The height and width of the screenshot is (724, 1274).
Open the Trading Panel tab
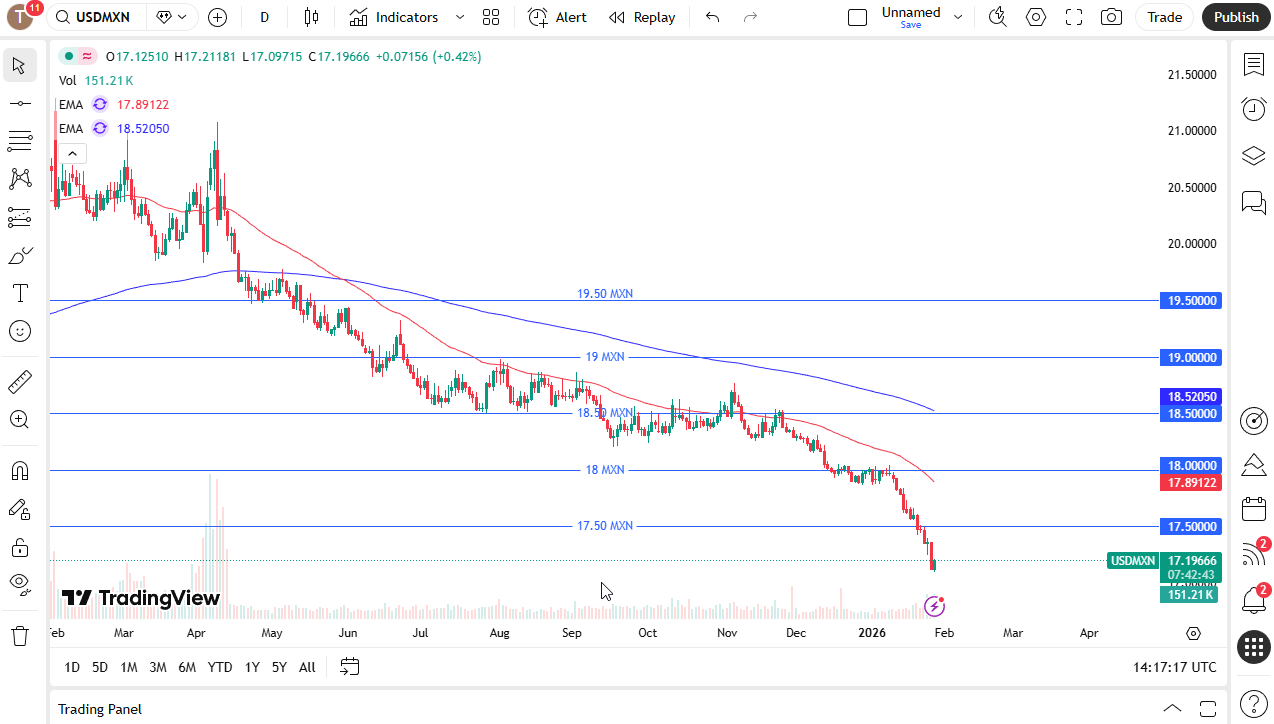(100, 708)
